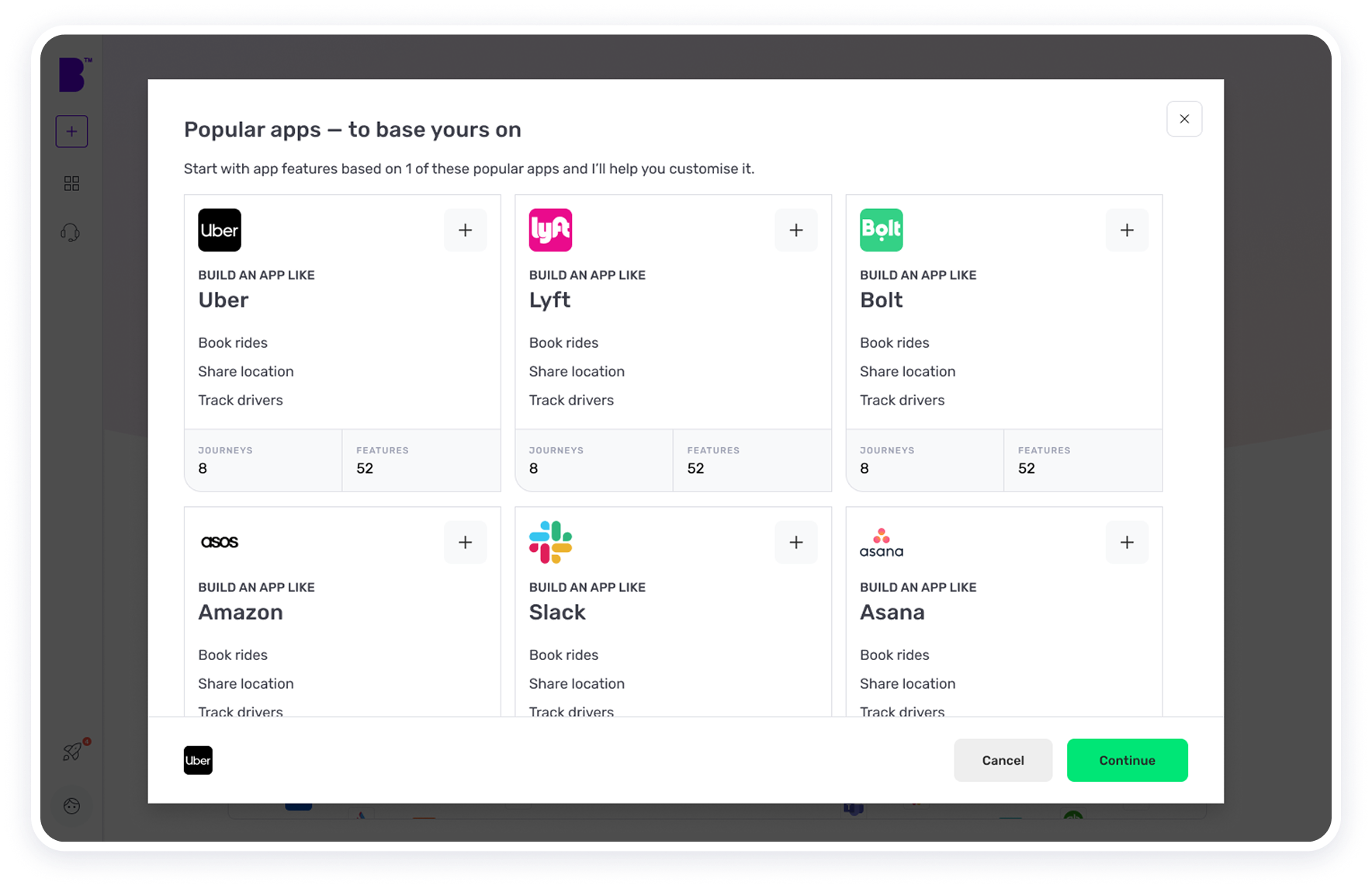Click 'Share location' on the Slack card
This screenshot has height=889, width=1372.
(x=577, y=683)
